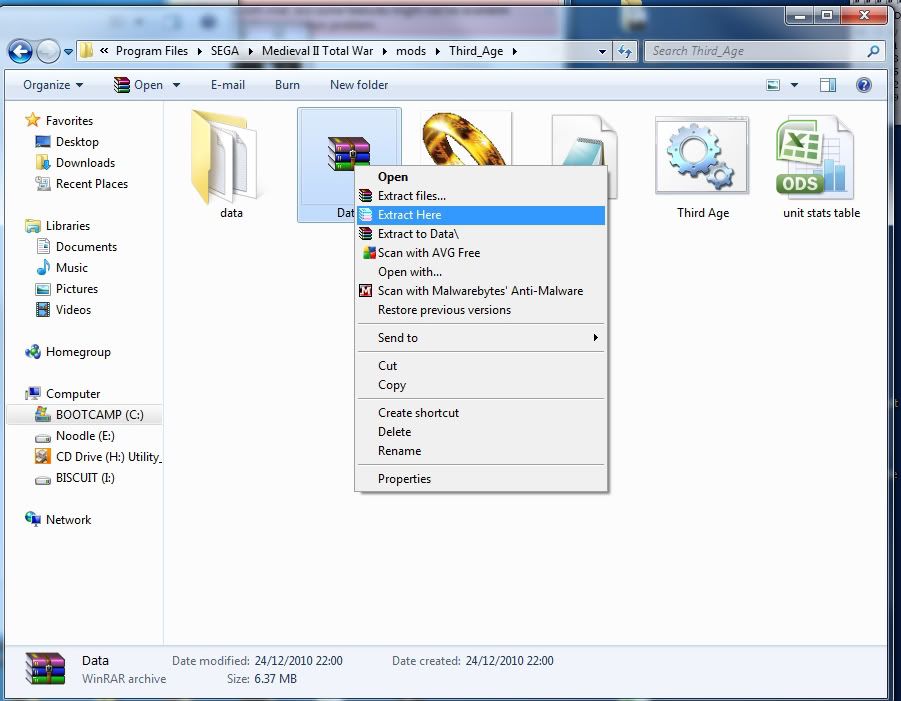Click the Back navigation arrow
Screen dimensions: 901x701
20,51
